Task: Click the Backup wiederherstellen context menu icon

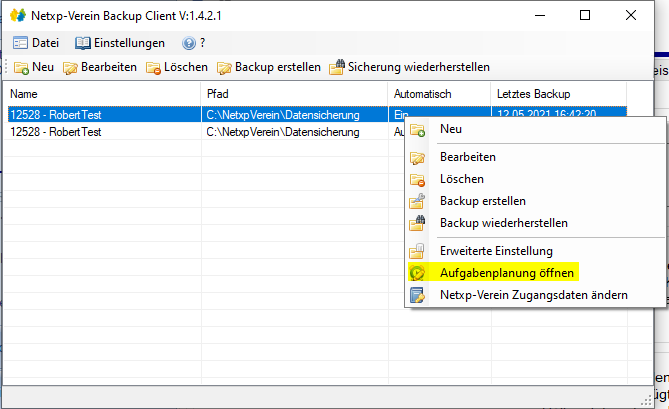Action: [417, 223]
